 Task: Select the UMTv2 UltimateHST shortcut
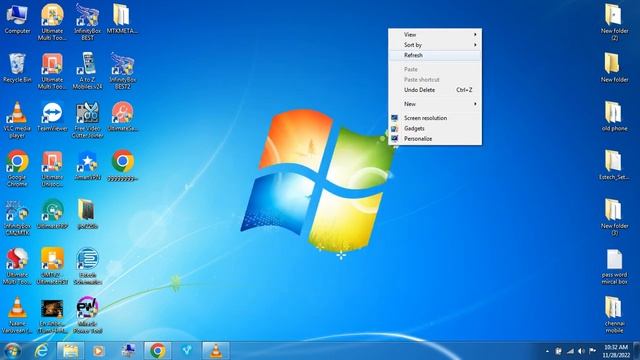(52, 266)
